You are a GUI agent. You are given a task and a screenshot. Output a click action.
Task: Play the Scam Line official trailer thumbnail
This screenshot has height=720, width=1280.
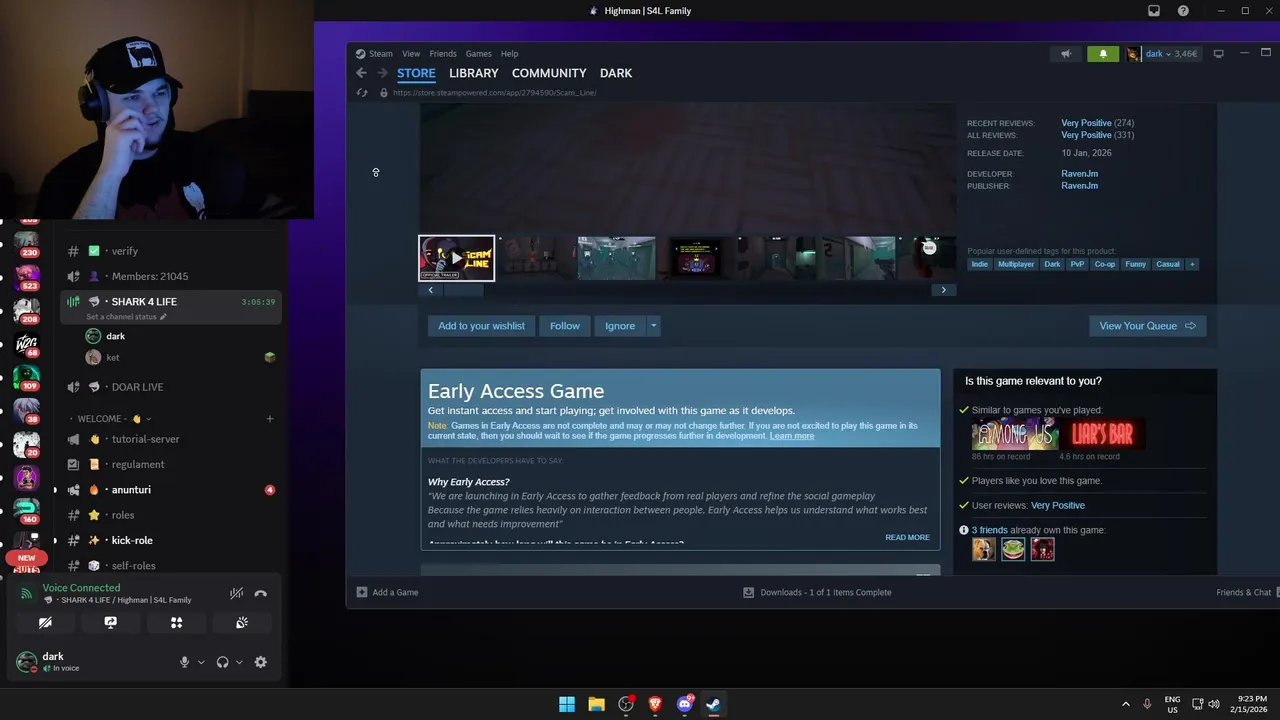[x=456, y=258]
